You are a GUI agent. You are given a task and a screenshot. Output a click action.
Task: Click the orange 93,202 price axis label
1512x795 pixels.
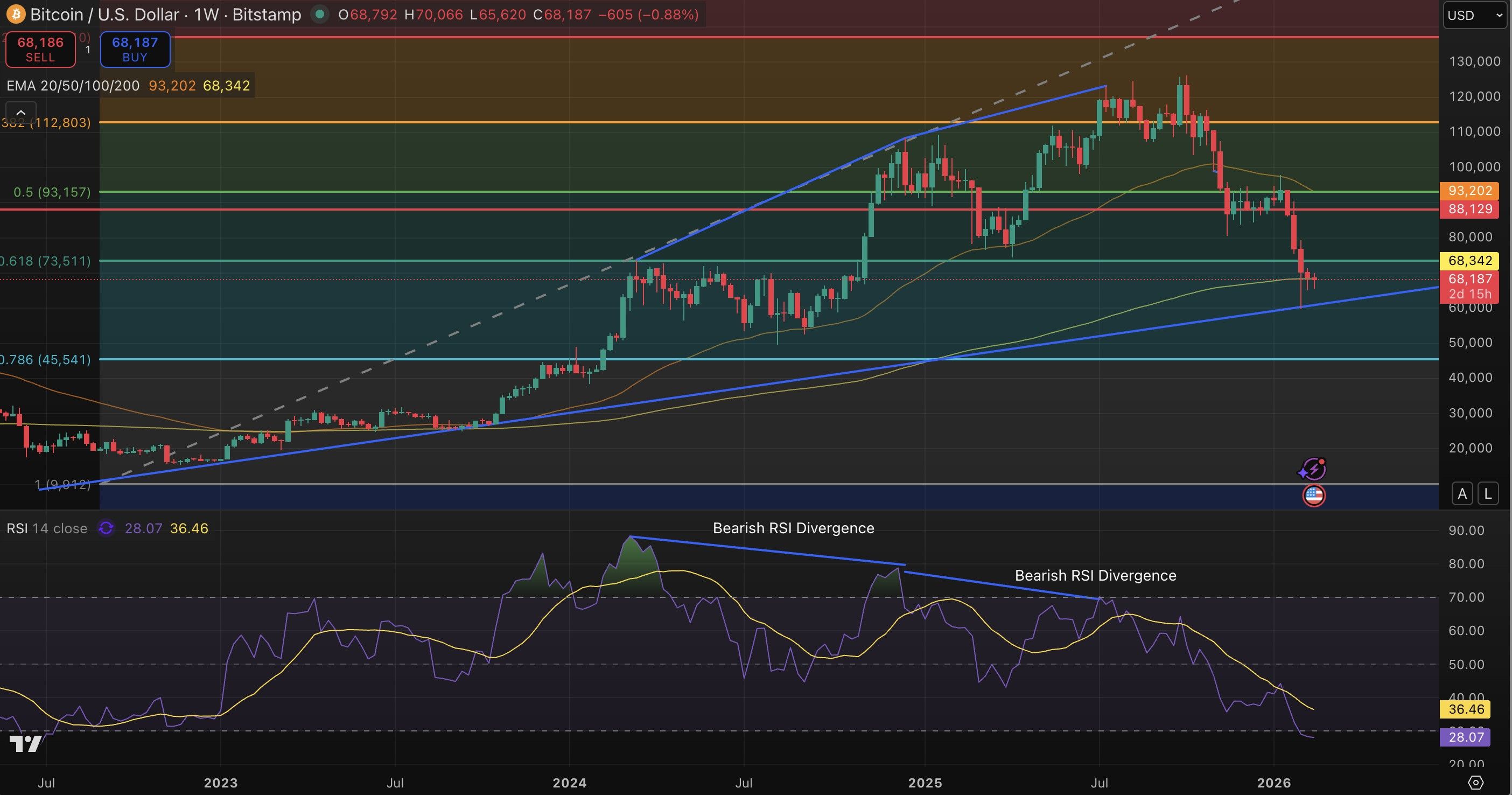click(x=1469, y=190)
